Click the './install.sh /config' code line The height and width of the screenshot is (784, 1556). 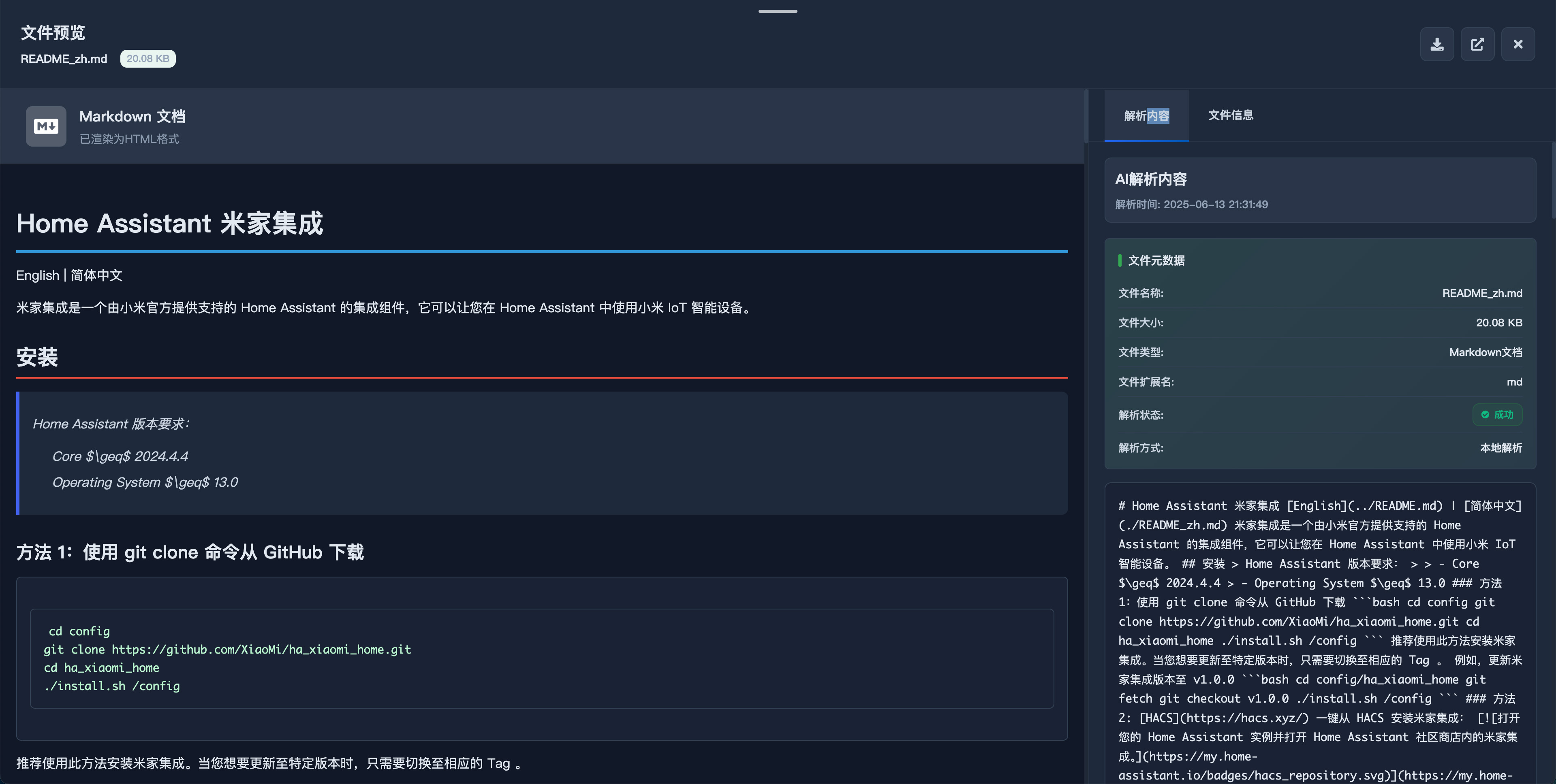coord(112,686)
